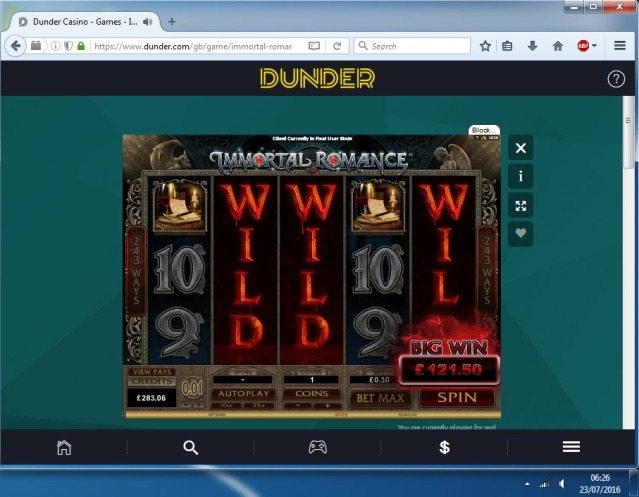Show hidden system tray icons arrow
This screenshot has height=497, width=639.
click(527, 484)
